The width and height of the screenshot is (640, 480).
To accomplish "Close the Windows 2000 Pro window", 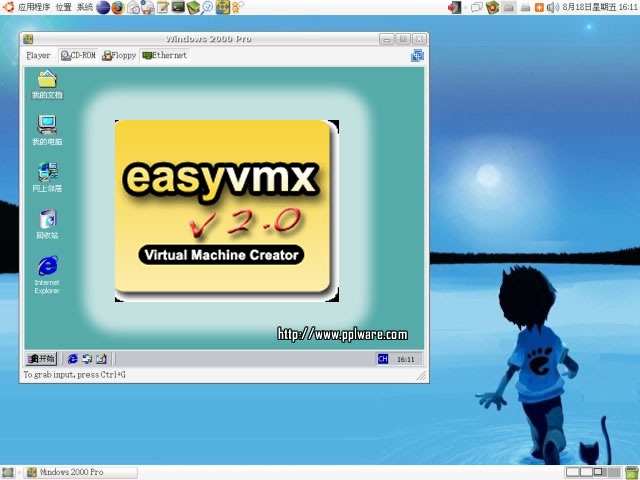I will 419,39.
